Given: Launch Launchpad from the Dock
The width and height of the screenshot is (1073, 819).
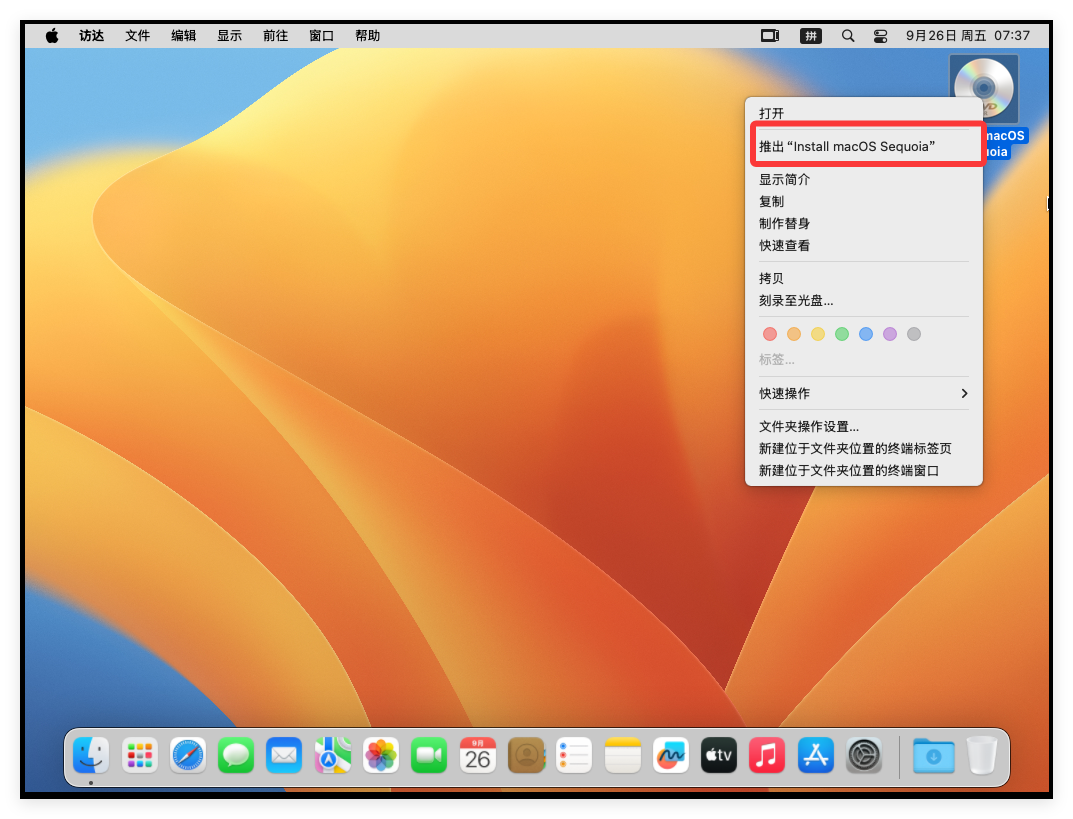Looking at the screenshot, I should pos(140,755).
